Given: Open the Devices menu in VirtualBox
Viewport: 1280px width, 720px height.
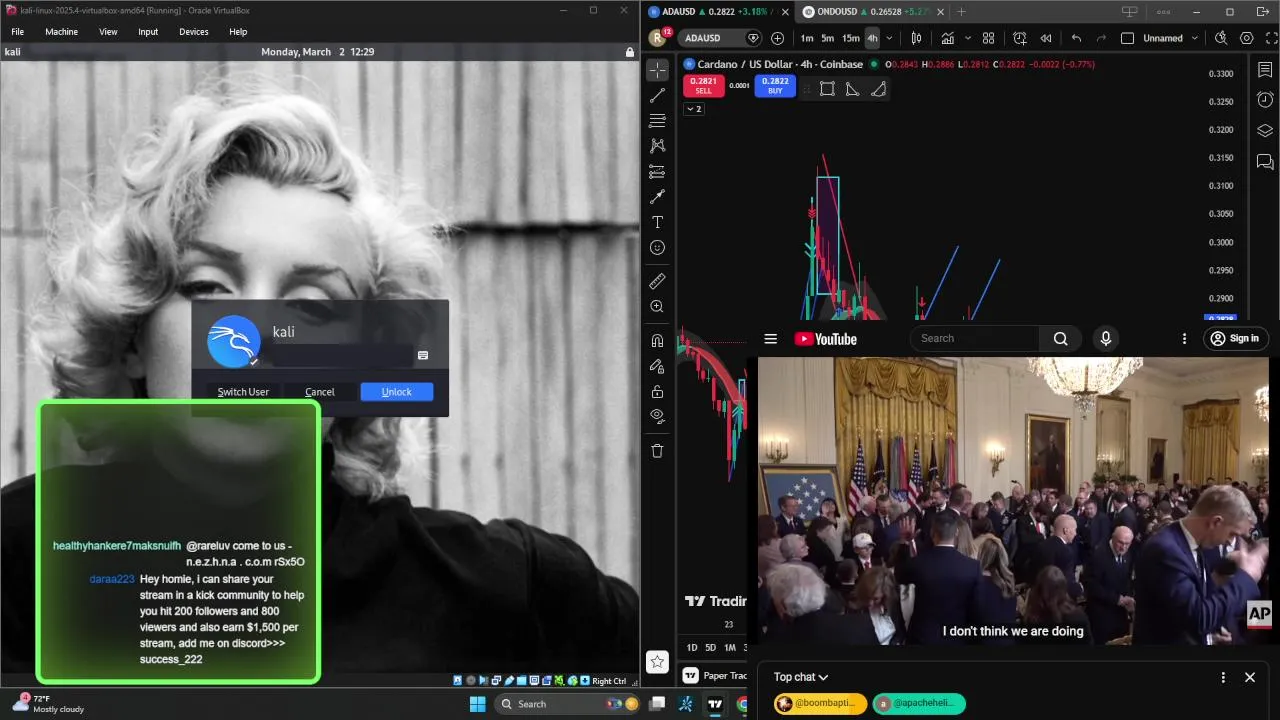Looking at the screenshot, I should tap(194, 32).
